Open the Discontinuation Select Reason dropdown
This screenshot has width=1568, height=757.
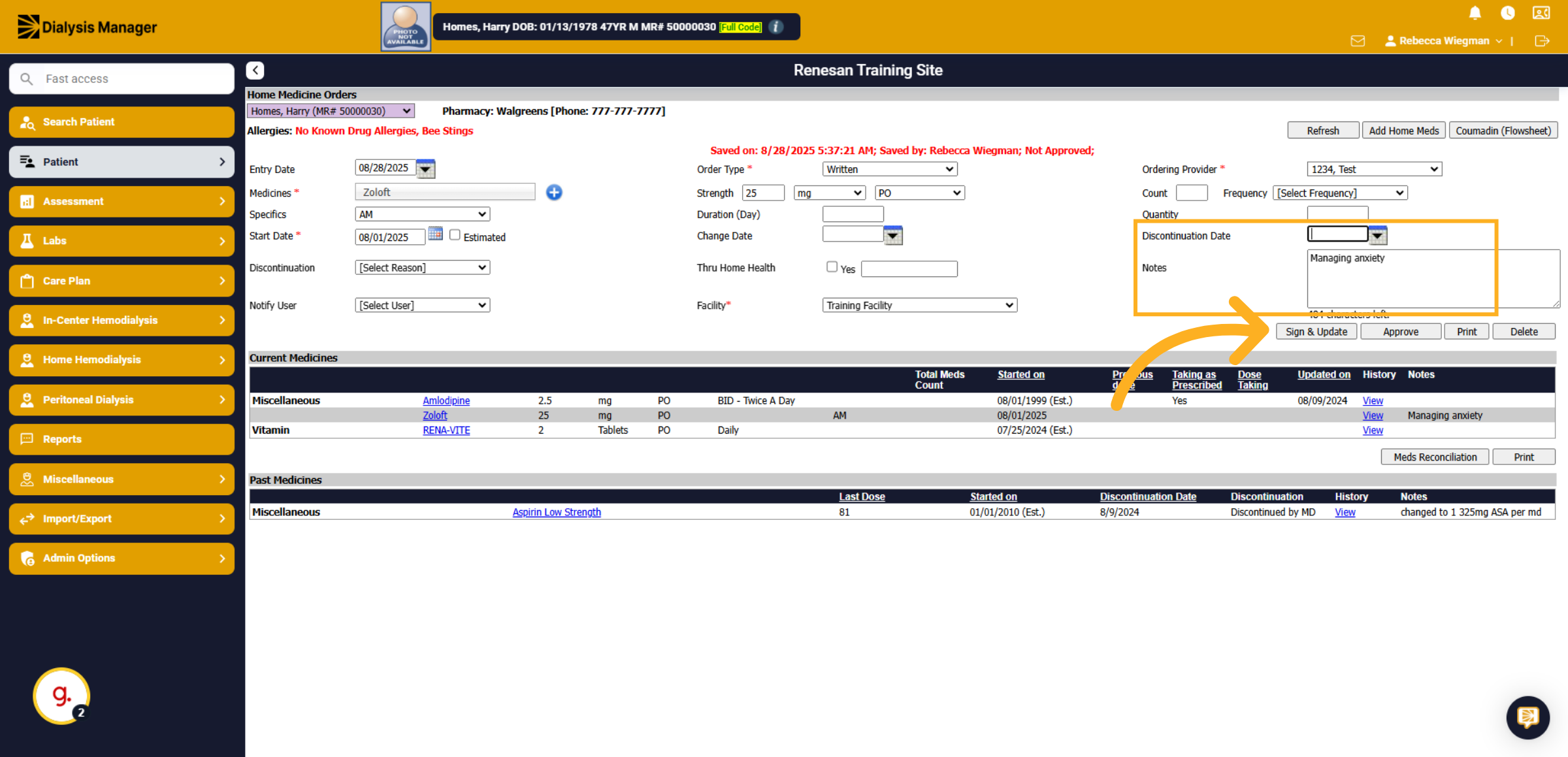(x=422, y=268)
